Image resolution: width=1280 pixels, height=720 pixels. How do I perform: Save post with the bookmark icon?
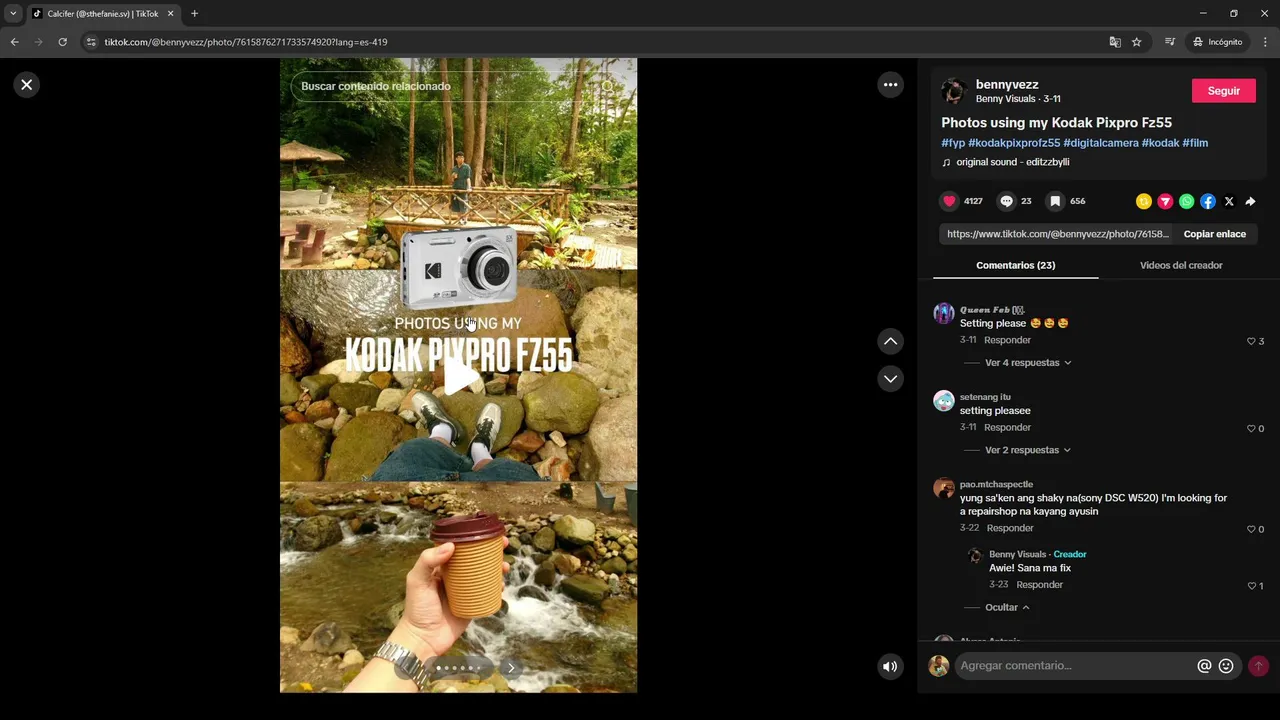pos(1054,201)
